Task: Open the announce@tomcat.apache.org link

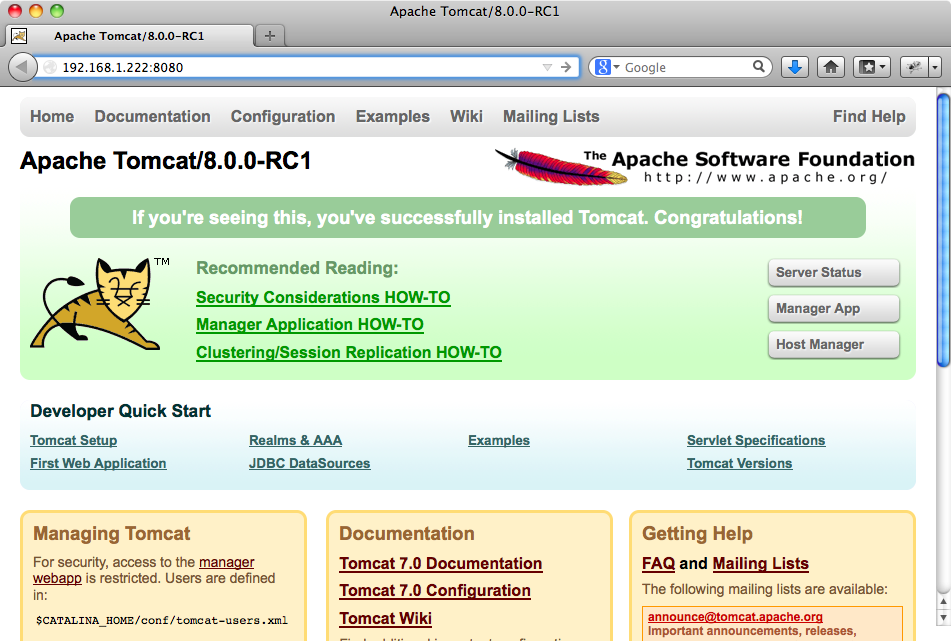Action: tap(735, 617)
